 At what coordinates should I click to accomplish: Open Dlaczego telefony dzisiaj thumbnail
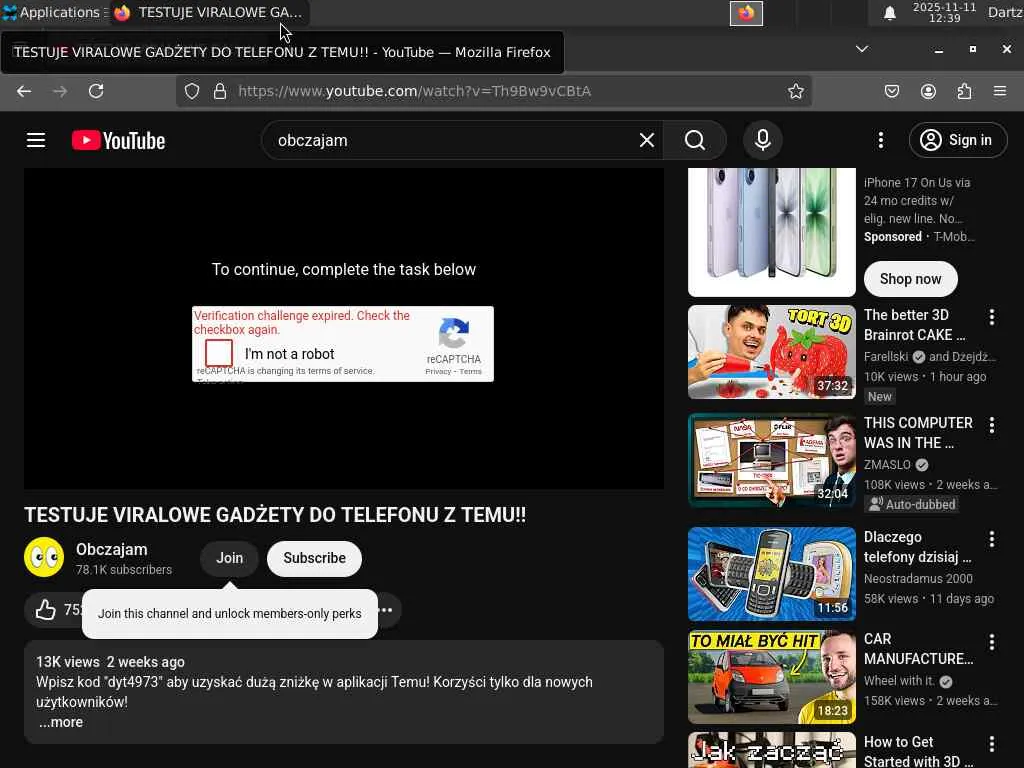(x=771, y=574)
